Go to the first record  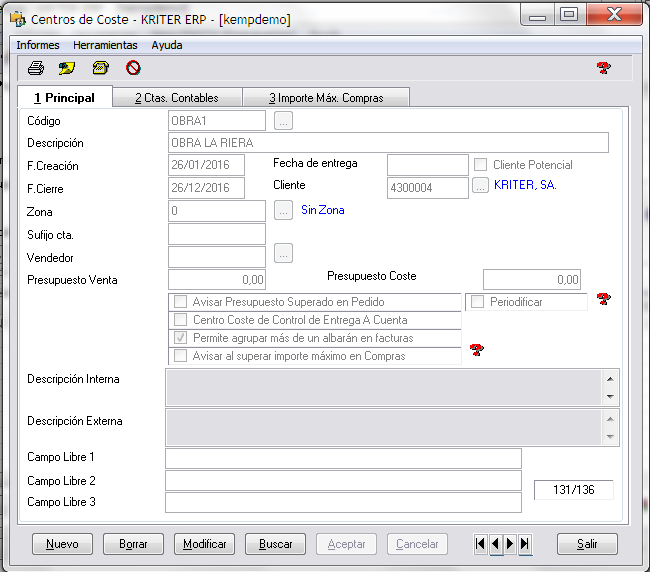point(481,544)
